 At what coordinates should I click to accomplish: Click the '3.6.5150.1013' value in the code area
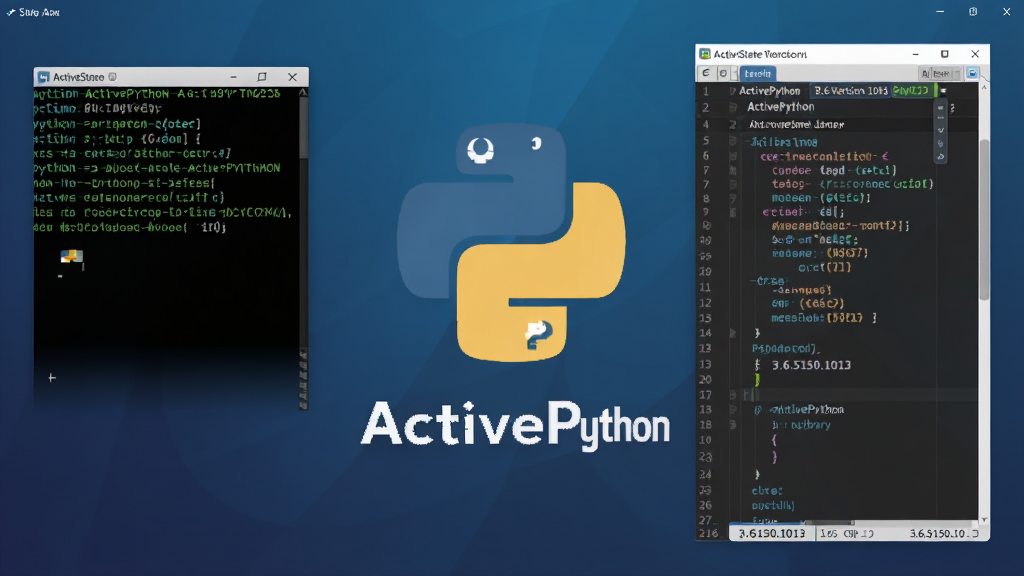(x=811, y=365)
